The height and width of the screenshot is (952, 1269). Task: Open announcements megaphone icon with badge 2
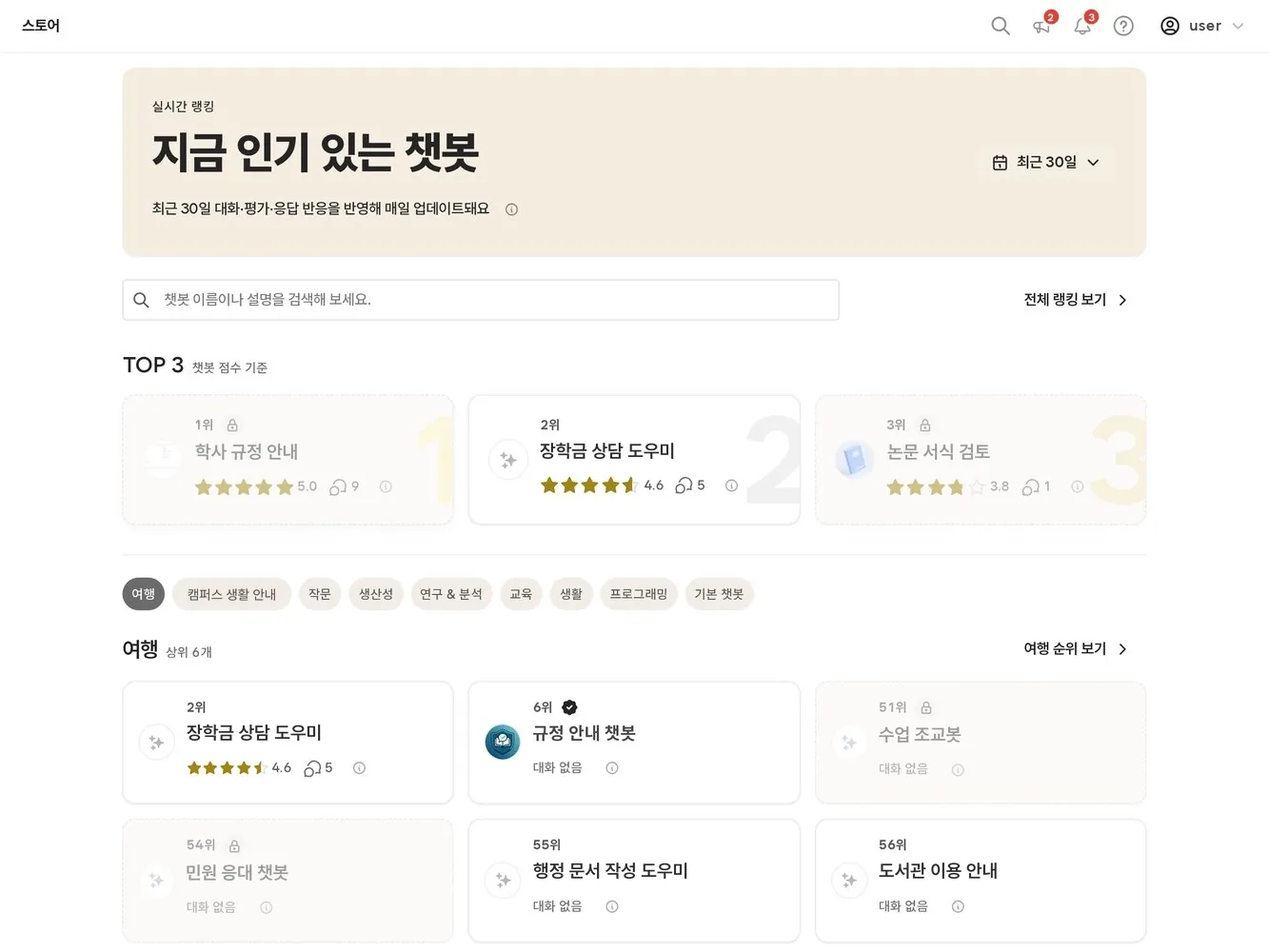point(1041,26)
